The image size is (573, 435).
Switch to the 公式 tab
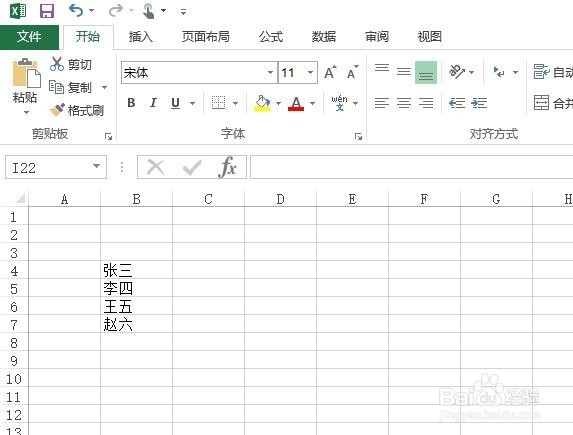271,37
